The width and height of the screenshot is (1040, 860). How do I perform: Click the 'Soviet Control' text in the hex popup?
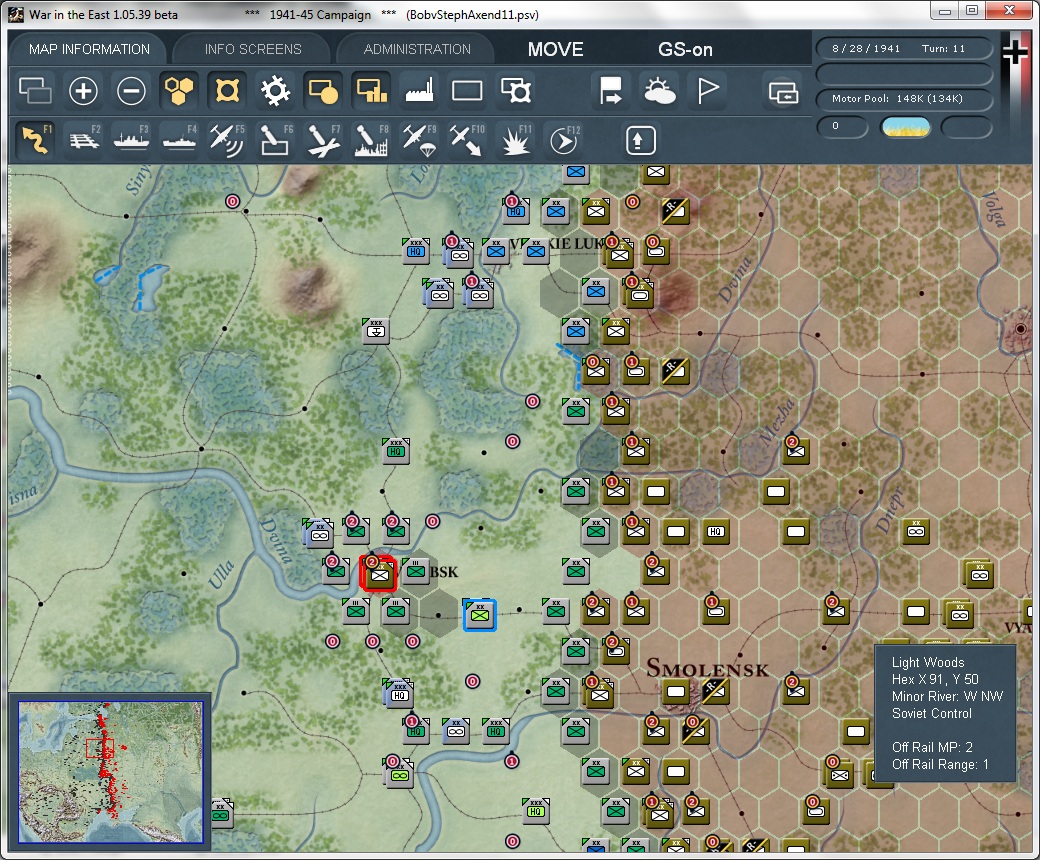931,713
